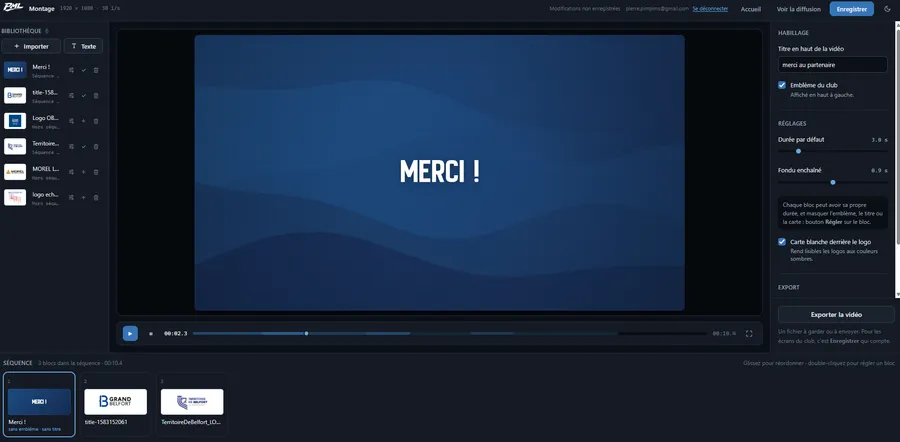Click the logo ech library thumbnail

pos(15,197)
